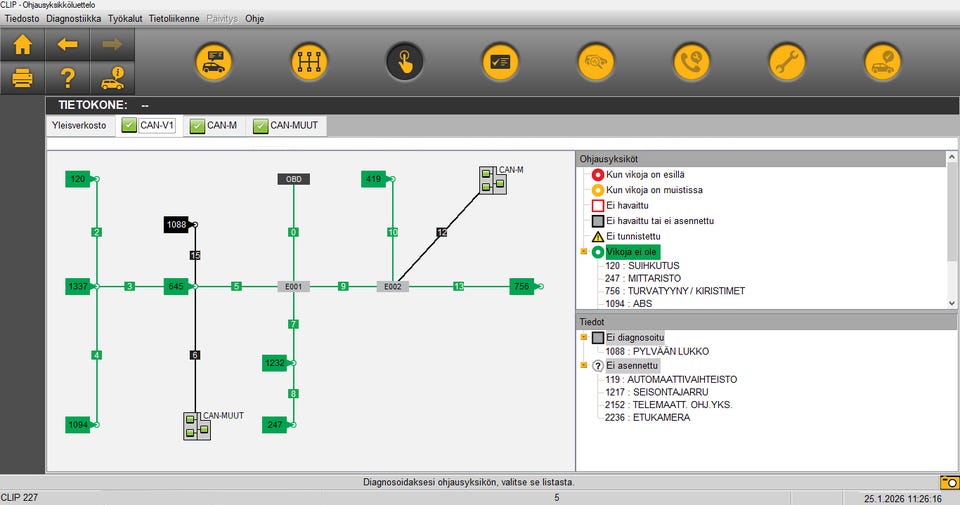
Task: Open vehicle information icon with person and car
Action: [112, 78]
